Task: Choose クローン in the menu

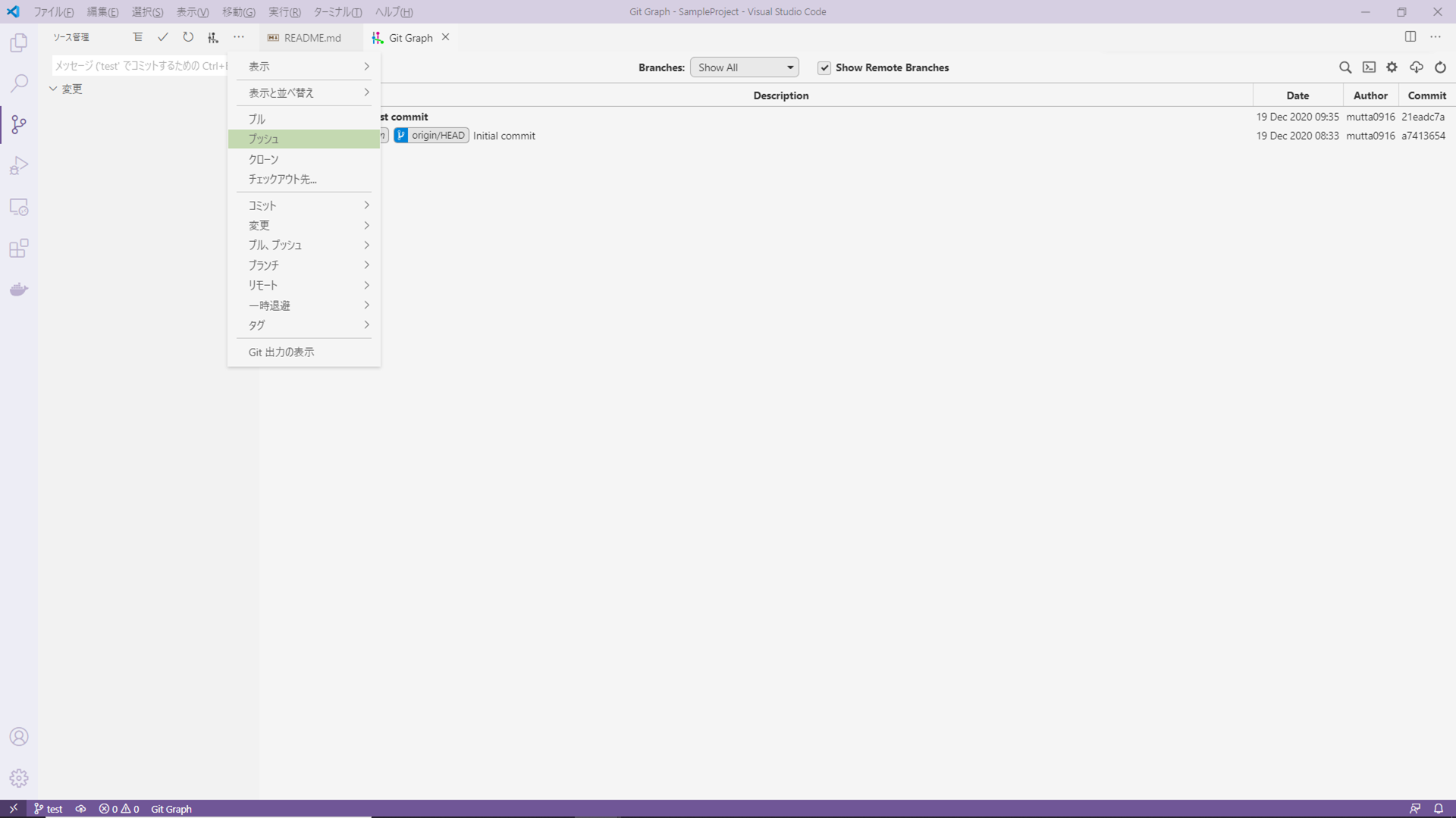Action: [304, 159]
